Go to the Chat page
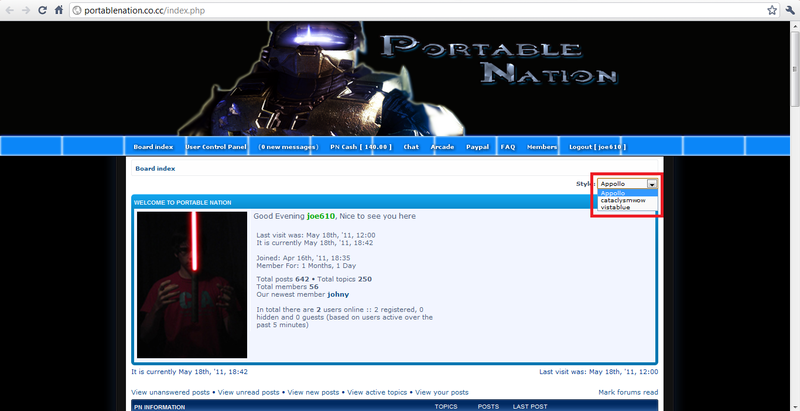Screen dimensions: 800x411 [x=411, y=147]
